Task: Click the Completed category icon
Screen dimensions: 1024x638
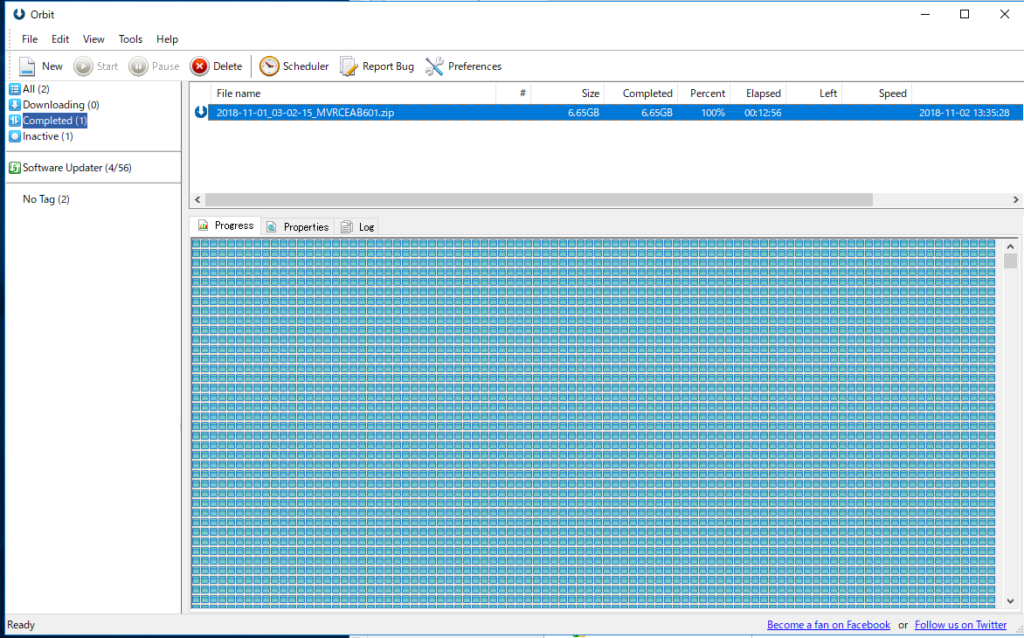Action: click(14, 120)
